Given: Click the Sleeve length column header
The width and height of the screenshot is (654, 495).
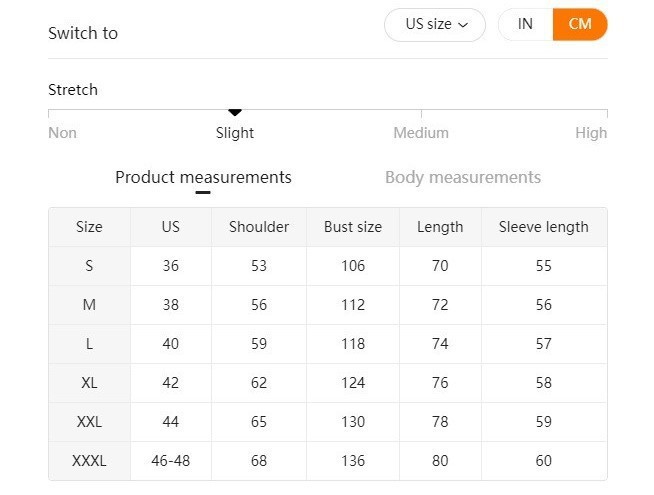Looking at the screenshot, I should click(543, 227).
